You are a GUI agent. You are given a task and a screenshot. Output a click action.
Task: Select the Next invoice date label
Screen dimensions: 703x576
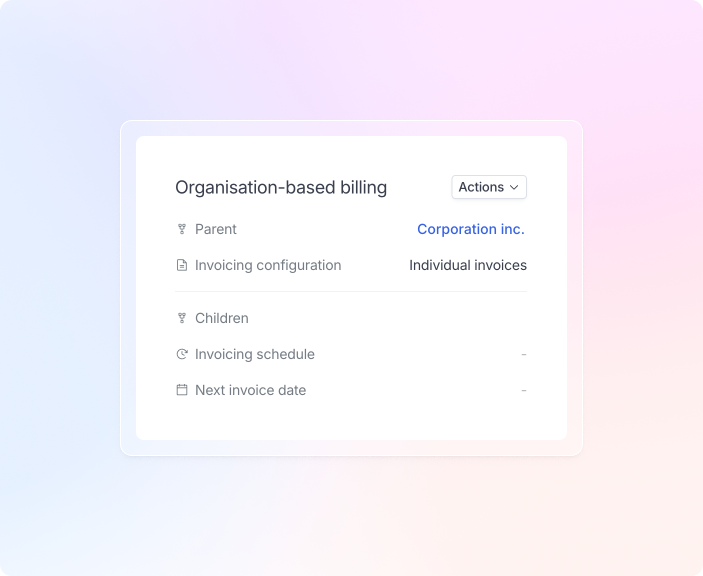click(x=251, y=390)
